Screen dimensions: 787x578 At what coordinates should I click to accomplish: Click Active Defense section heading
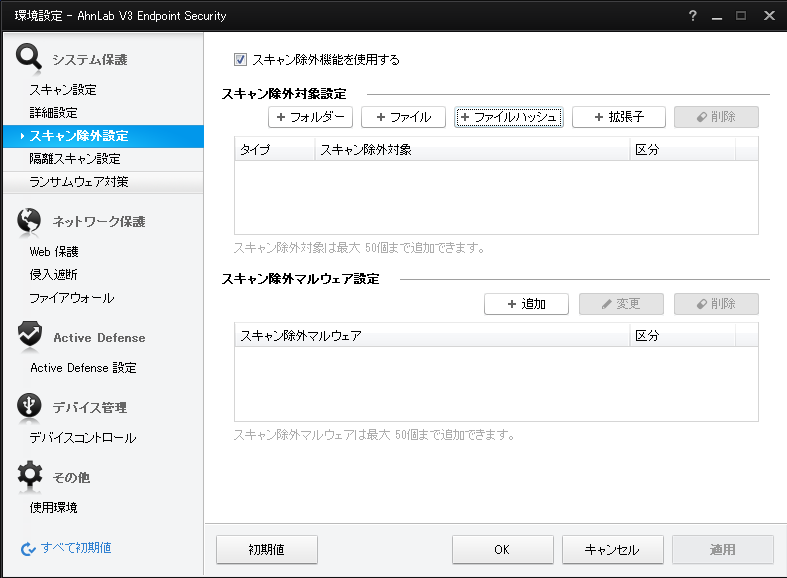[99, 338]
